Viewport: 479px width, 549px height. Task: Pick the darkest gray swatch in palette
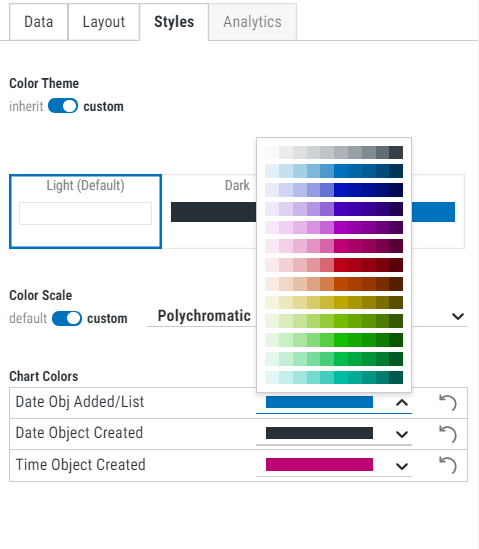[396, 152]
